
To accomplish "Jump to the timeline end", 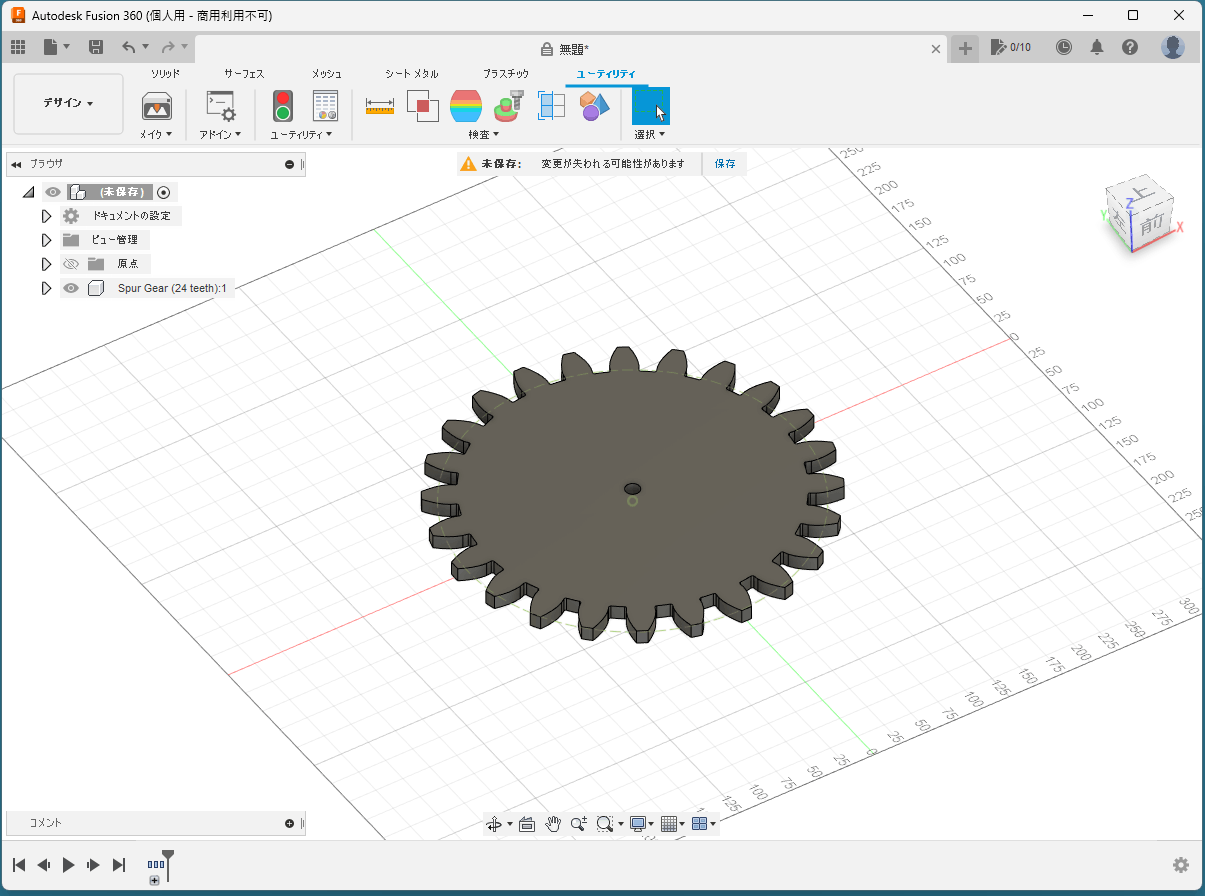I will 119,865.
